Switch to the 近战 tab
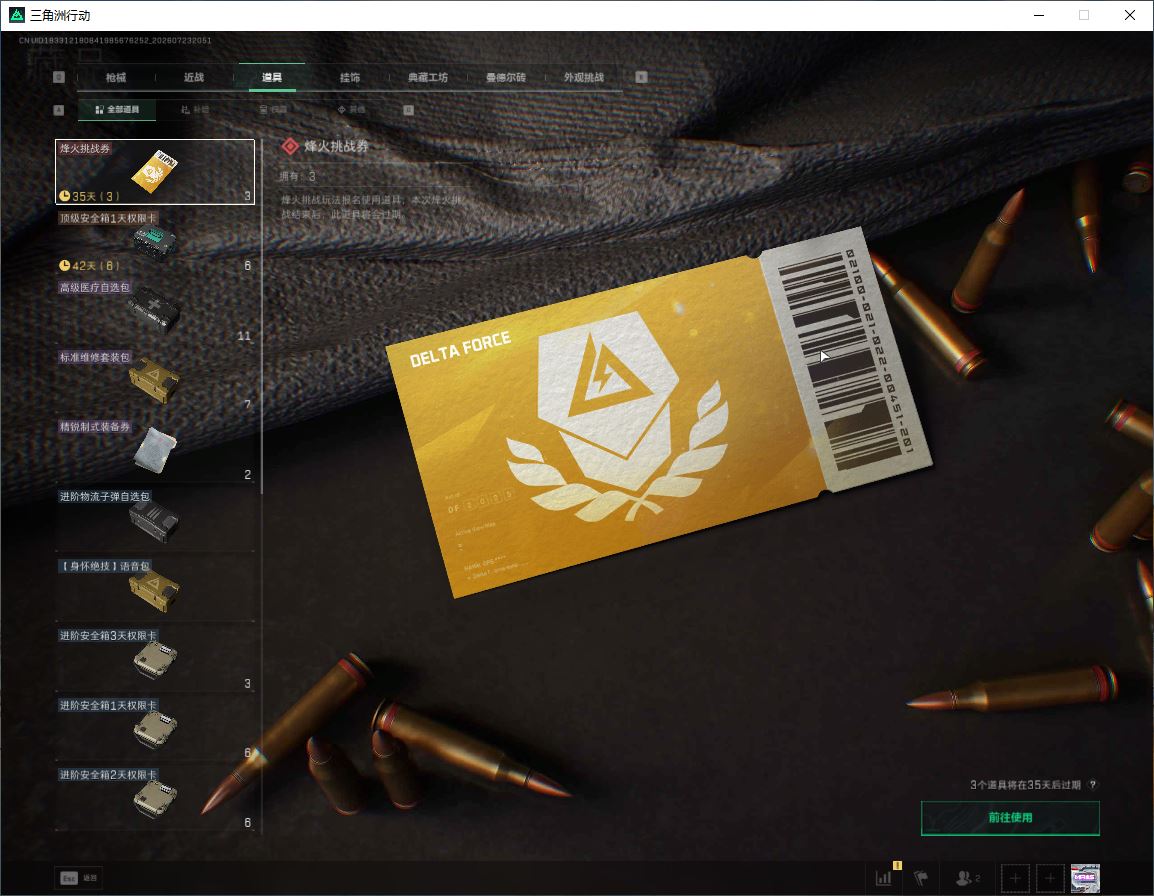The image size is (1154, 896). pos(194,77)
